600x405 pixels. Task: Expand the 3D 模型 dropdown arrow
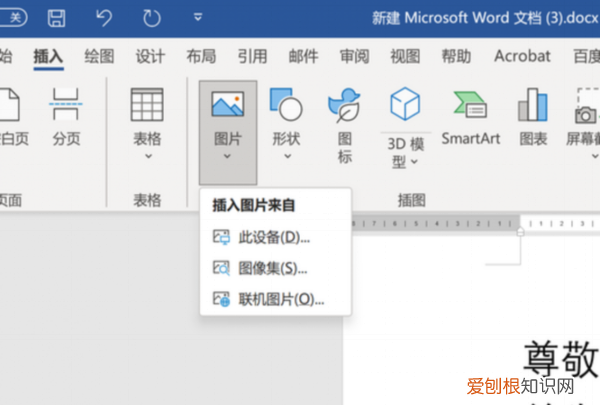click(414, 162)
